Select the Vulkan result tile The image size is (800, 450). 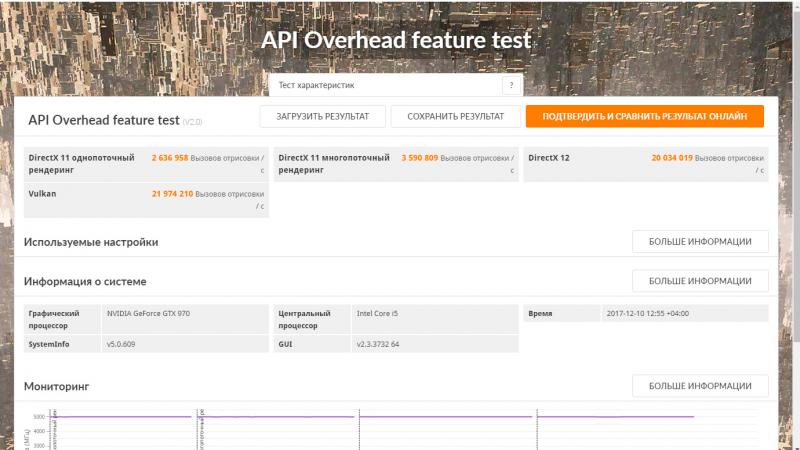(146, 199)
